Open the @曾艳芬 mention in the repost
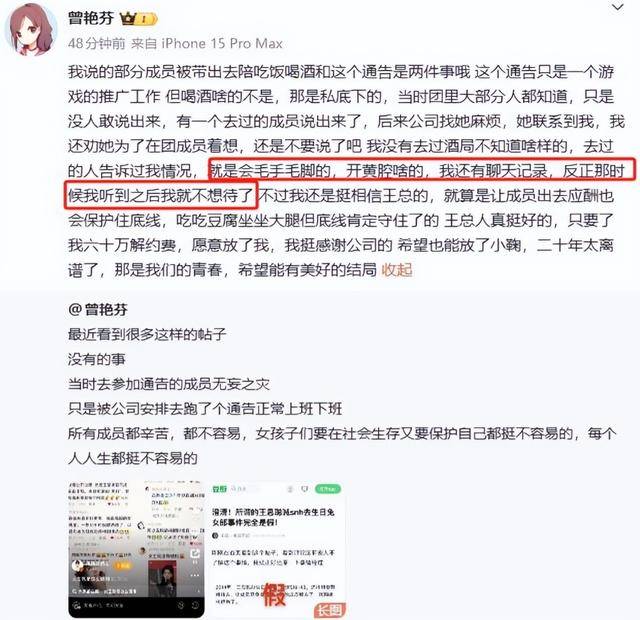 (98, 309)
